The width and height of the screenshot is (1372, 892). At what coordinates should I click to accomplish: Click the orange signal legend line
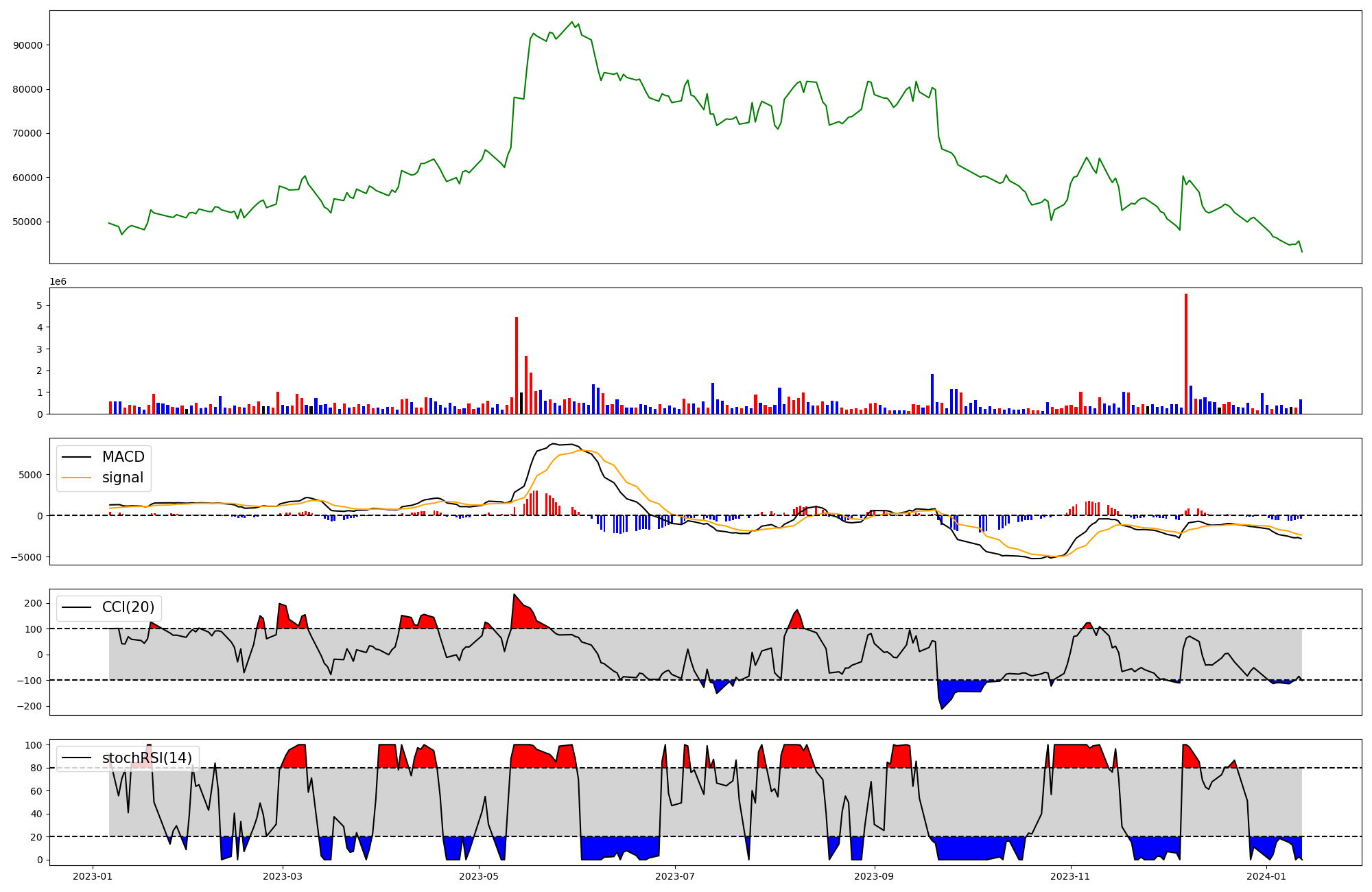click(76, 478)
